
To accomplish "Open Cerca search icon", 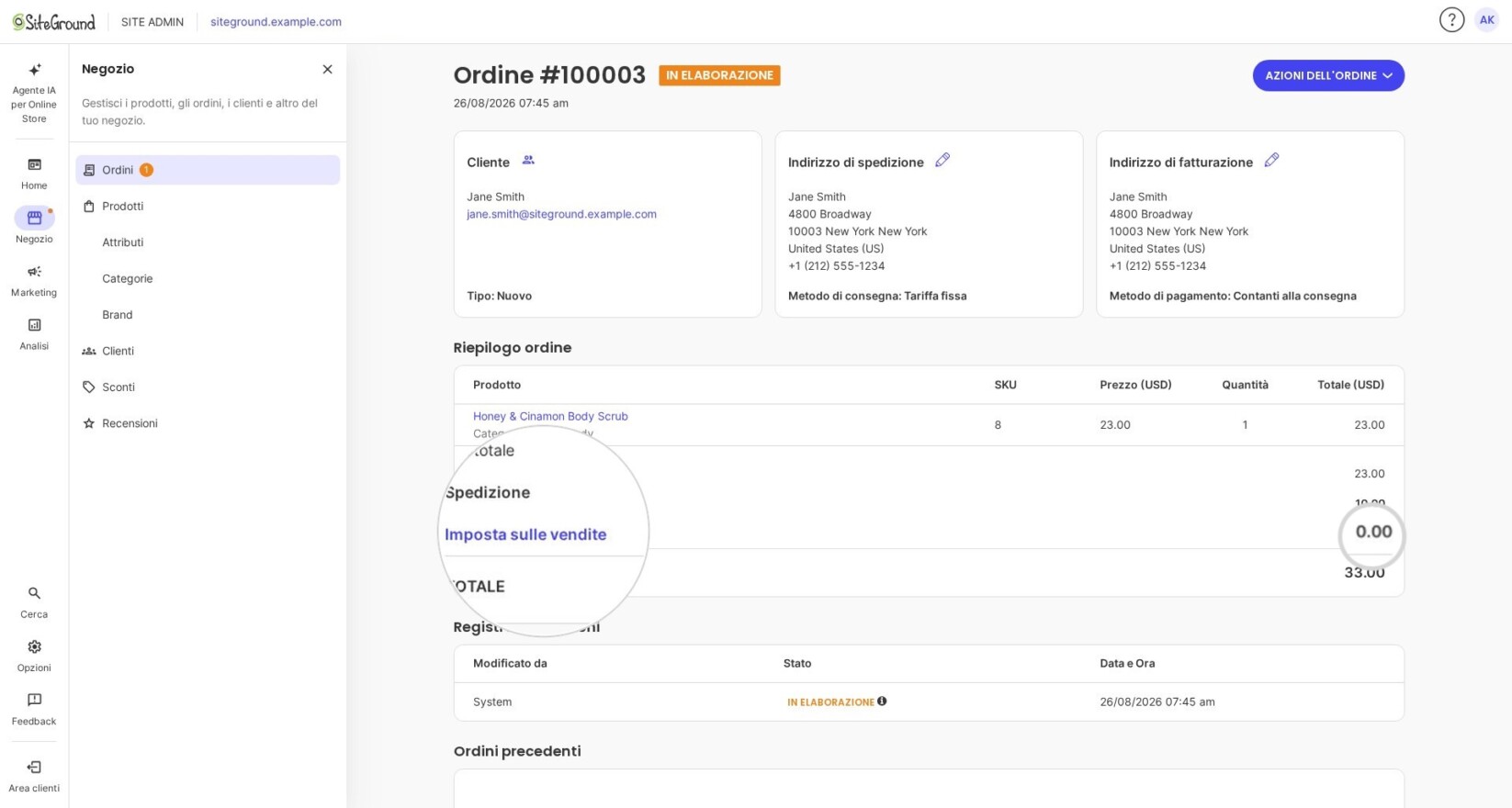I will click(x=34, y=602).
